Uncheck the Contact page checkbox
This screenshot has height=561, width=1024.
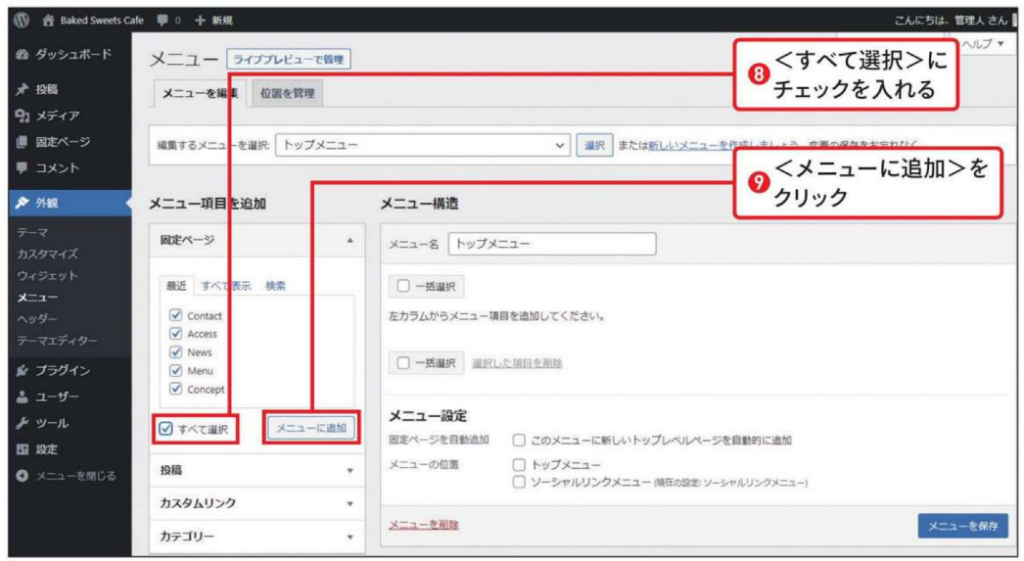click(x=176, y=315)
